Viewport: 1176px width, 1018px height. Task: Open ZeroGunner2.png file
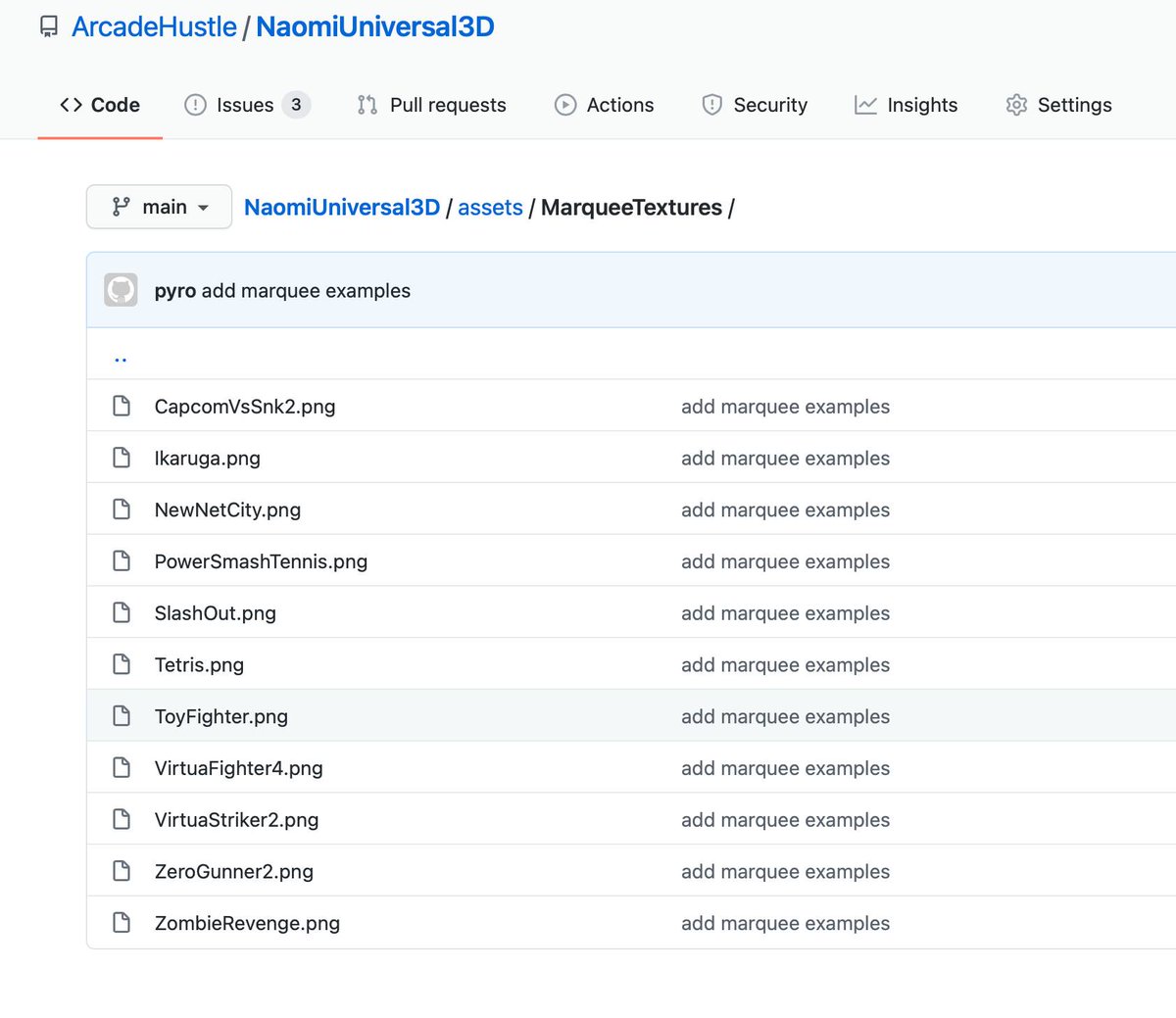point(234,872)
